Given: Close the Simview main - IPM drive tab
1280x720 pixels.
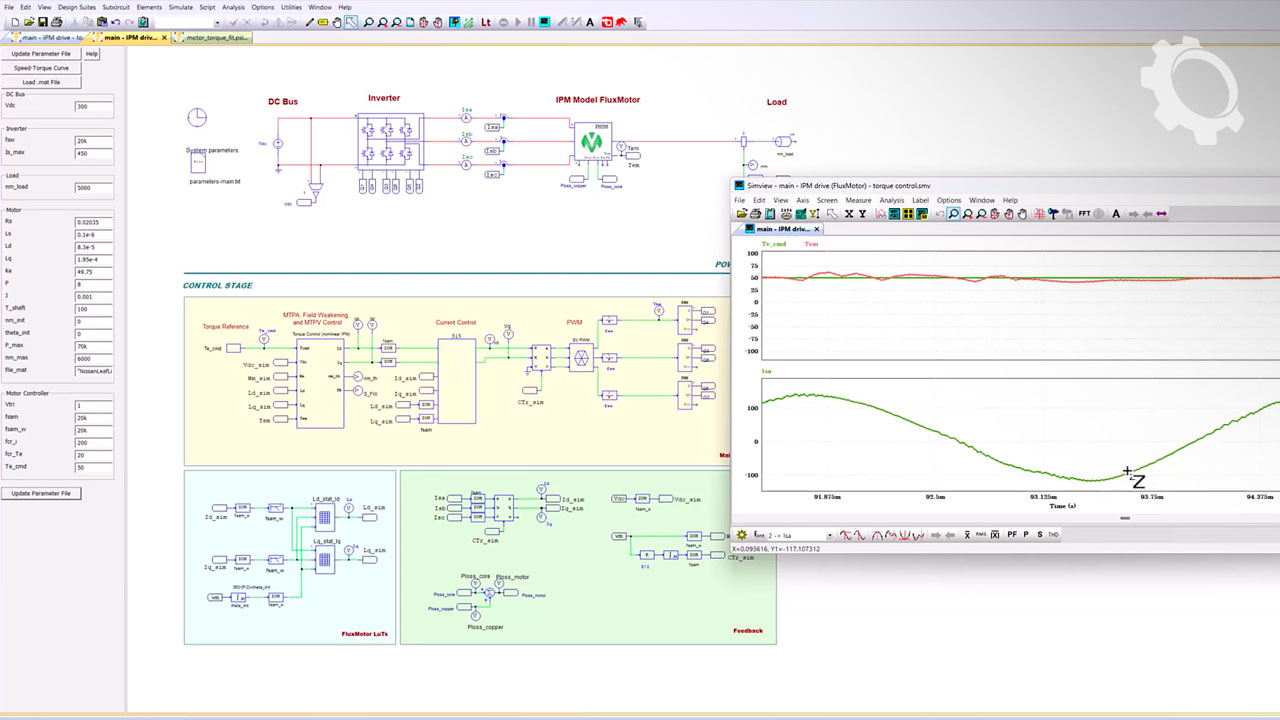Looking at the screenshot, I should 817,229.
